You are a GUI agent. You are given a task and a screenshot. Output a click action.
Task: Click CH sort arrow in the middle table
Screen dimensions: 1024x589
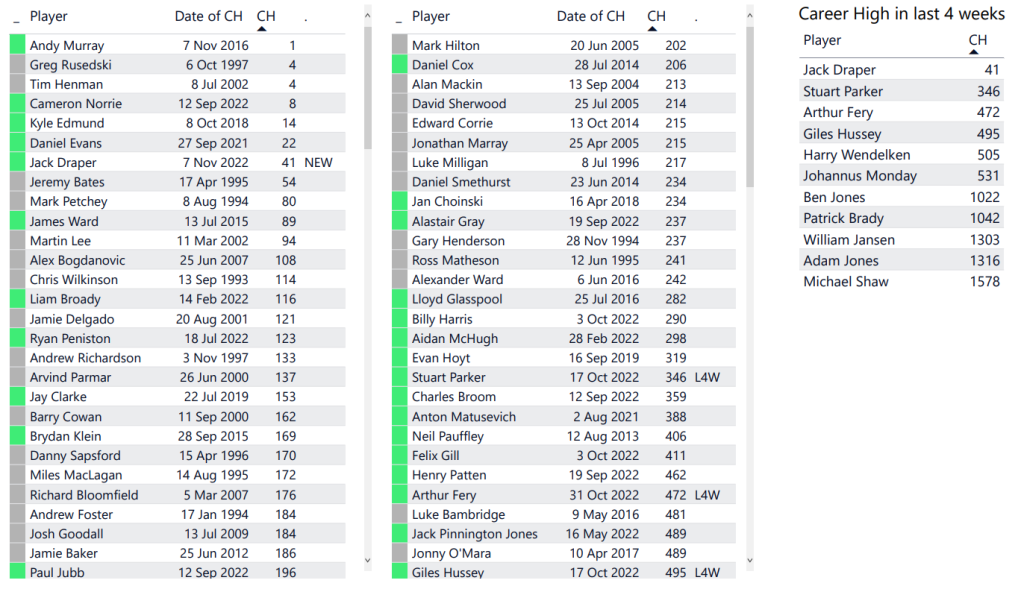pyautogui.click(x=653, y=29)
